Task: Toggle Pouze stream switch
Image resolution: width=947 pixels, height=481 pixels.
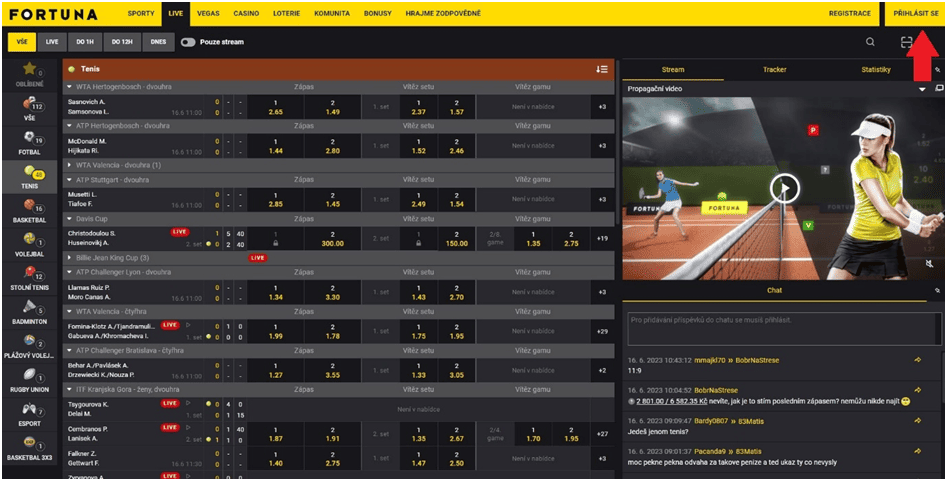Action: tap(188, 42)
